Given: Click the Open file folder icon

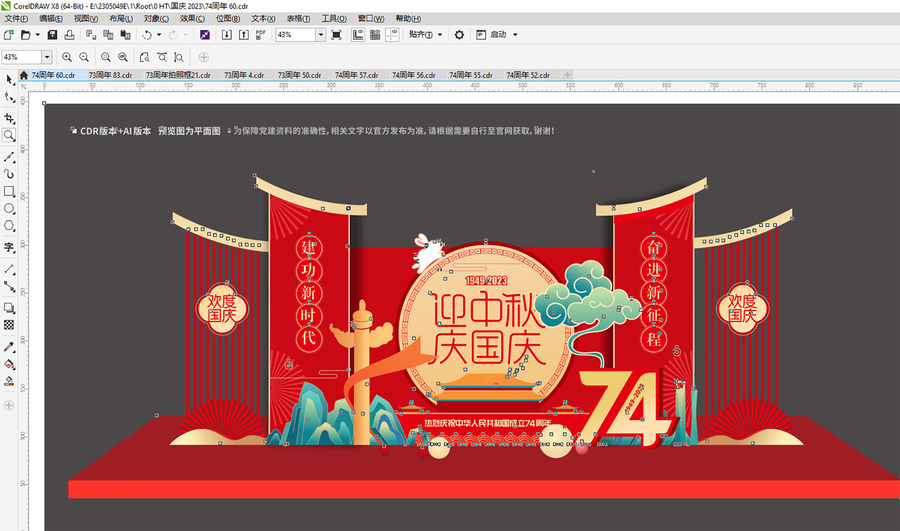Looking at the screenshot, I should pyautogui.click(x=25, y=35).
